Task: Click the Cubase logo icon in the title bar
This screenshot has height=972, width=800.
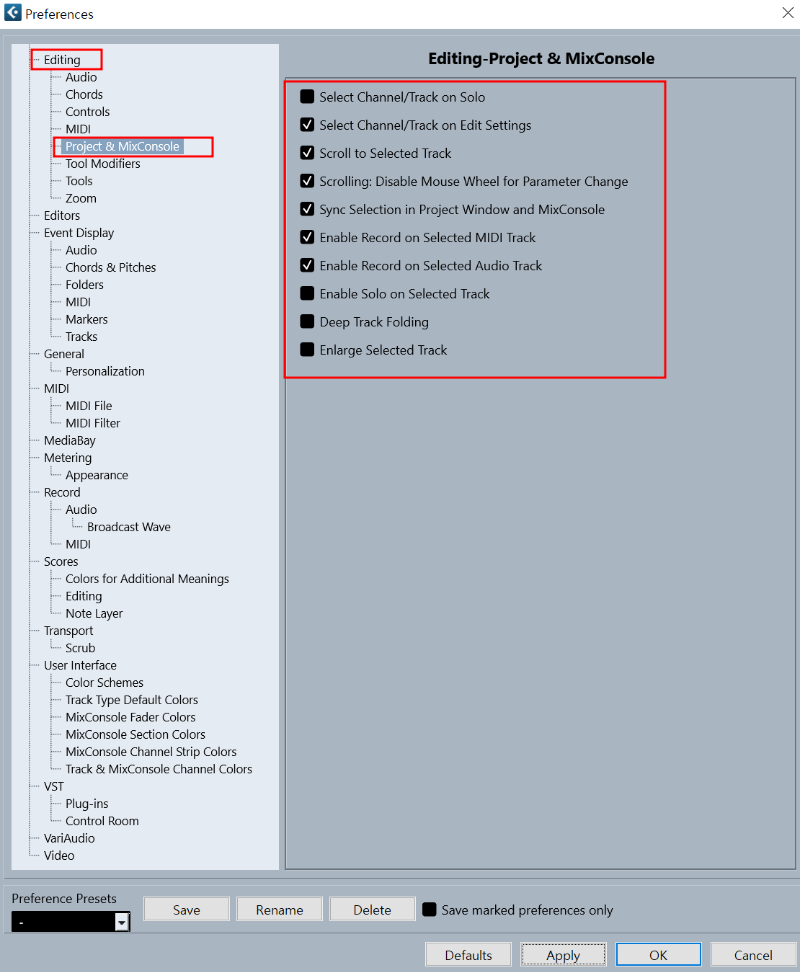Action: (14, 13)
